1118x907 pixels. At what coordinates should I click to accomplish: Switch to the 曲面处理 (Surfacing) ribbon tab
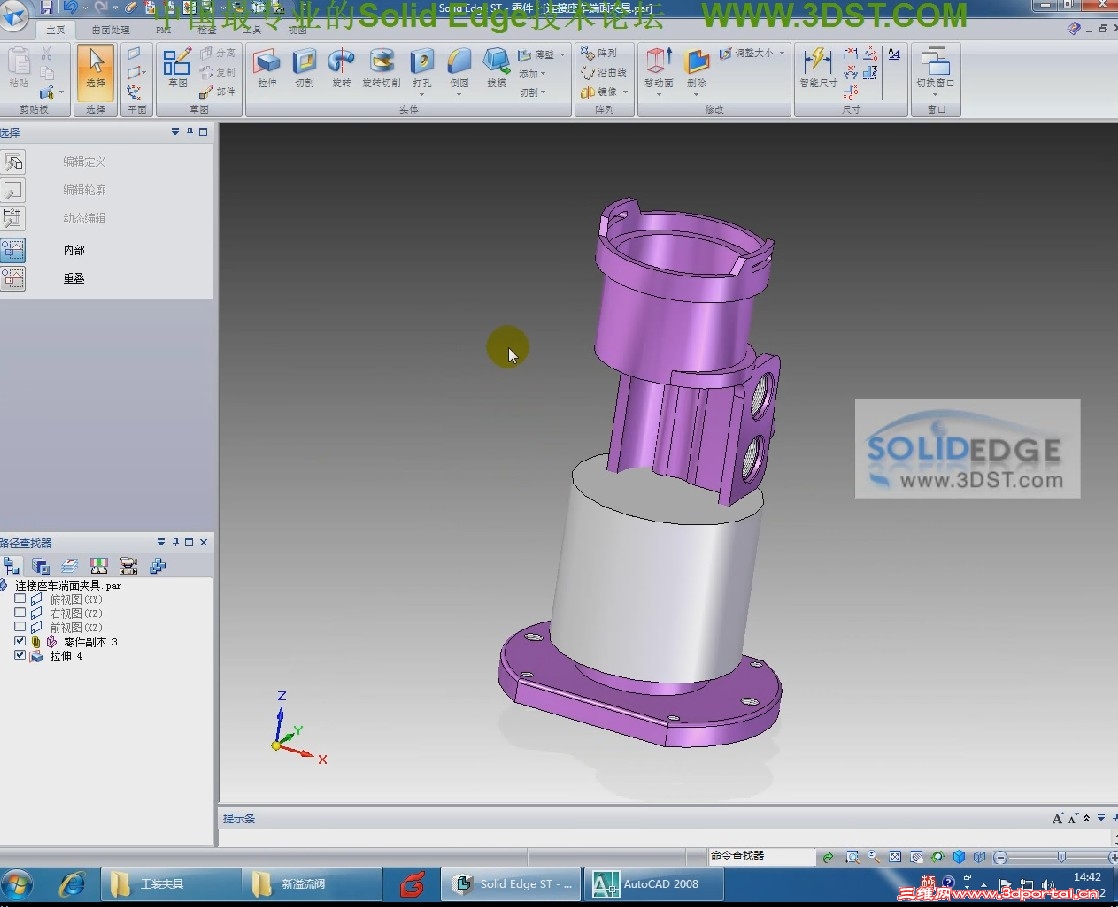[x=111, y=30]
